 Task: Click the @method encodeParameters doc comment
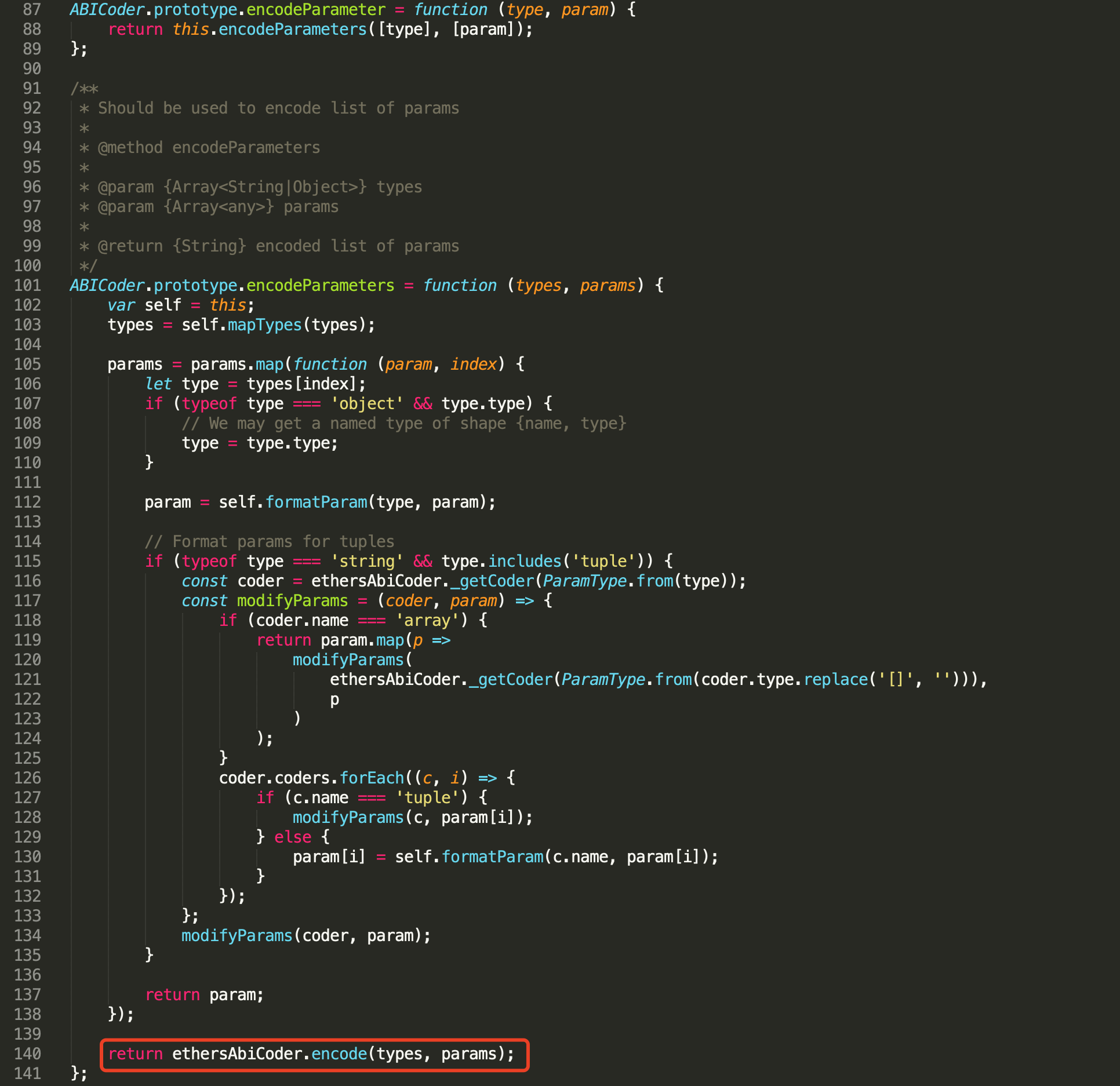[209, 147]
